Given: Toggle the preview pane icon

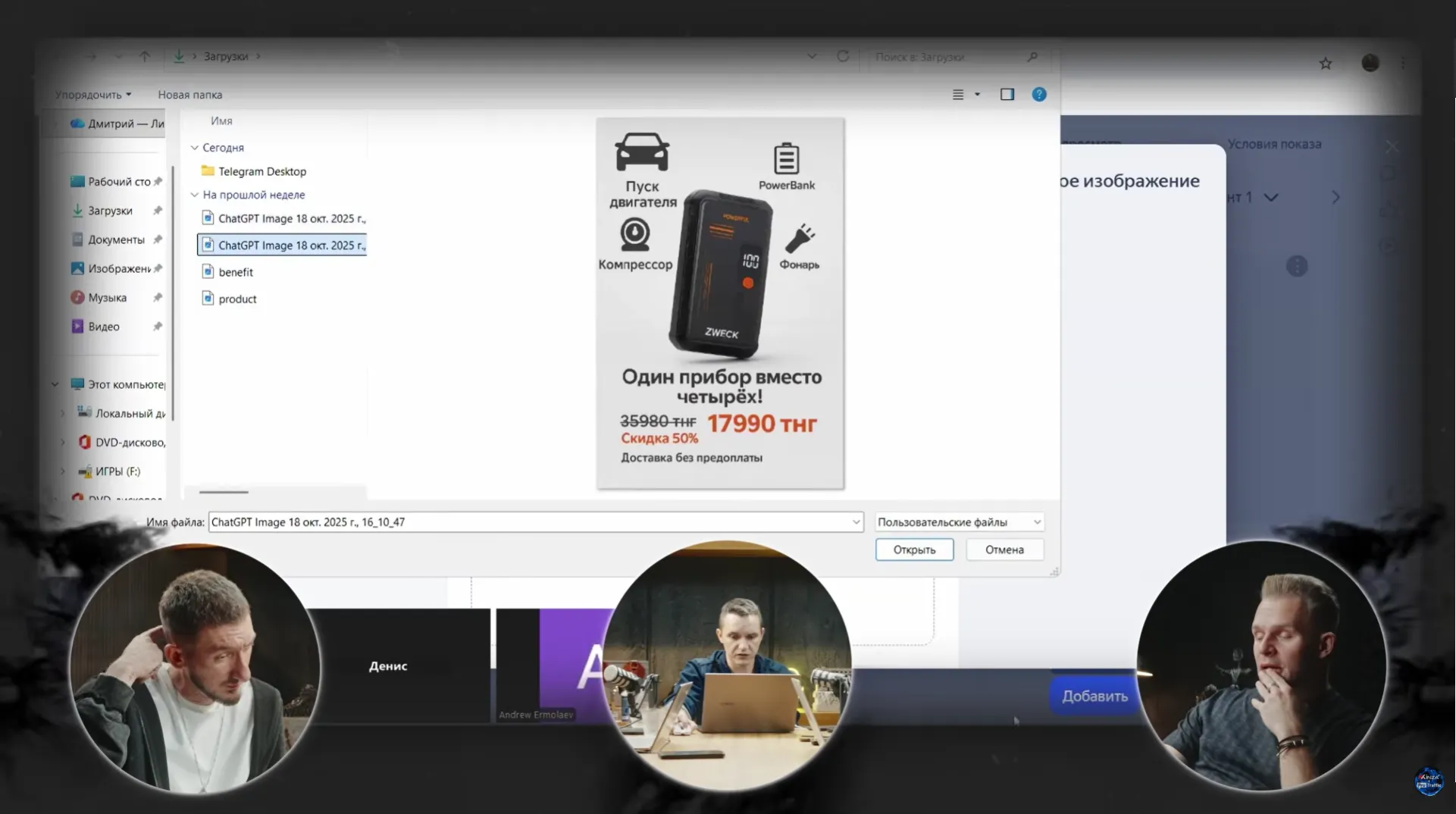Looking at the screenshot, I should 1007,94.
